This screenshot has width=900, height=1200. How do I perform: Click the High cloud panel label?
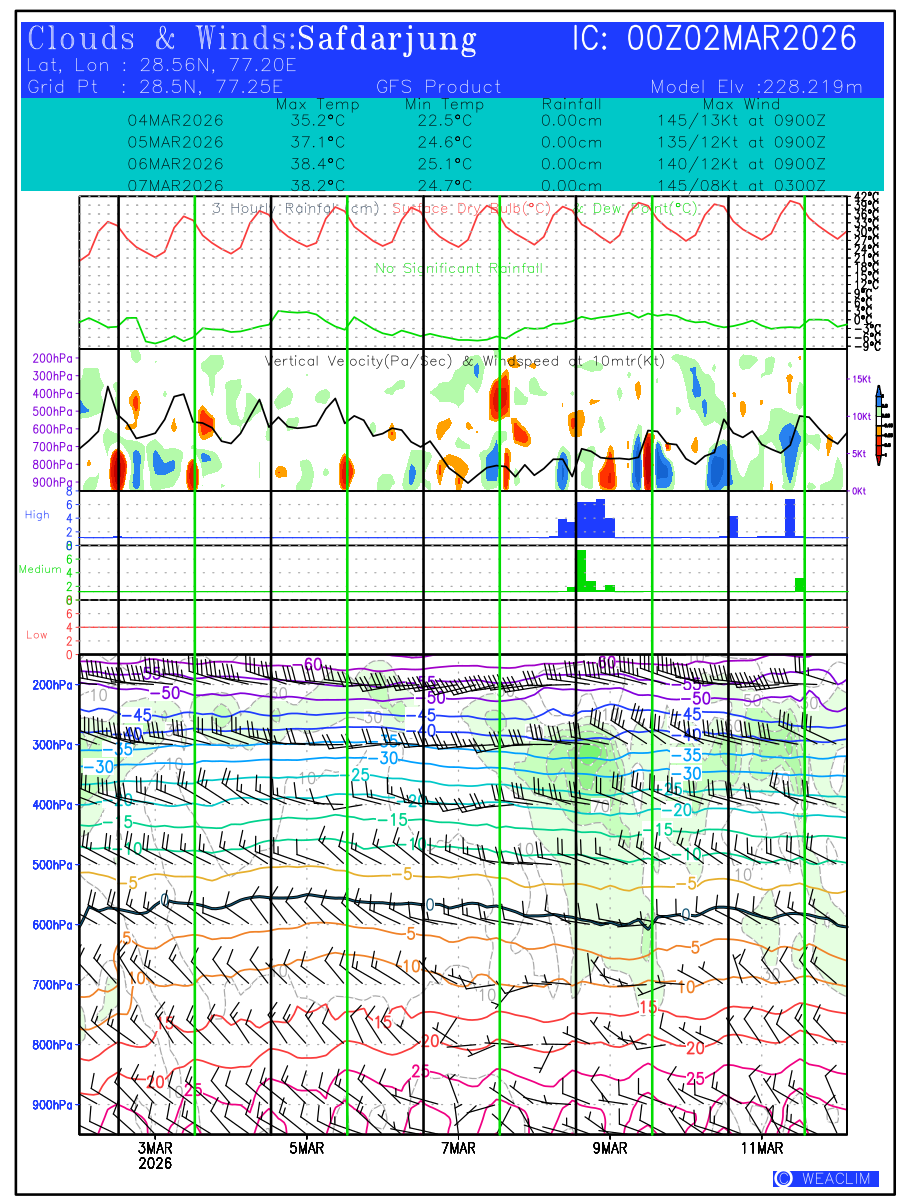37,514
